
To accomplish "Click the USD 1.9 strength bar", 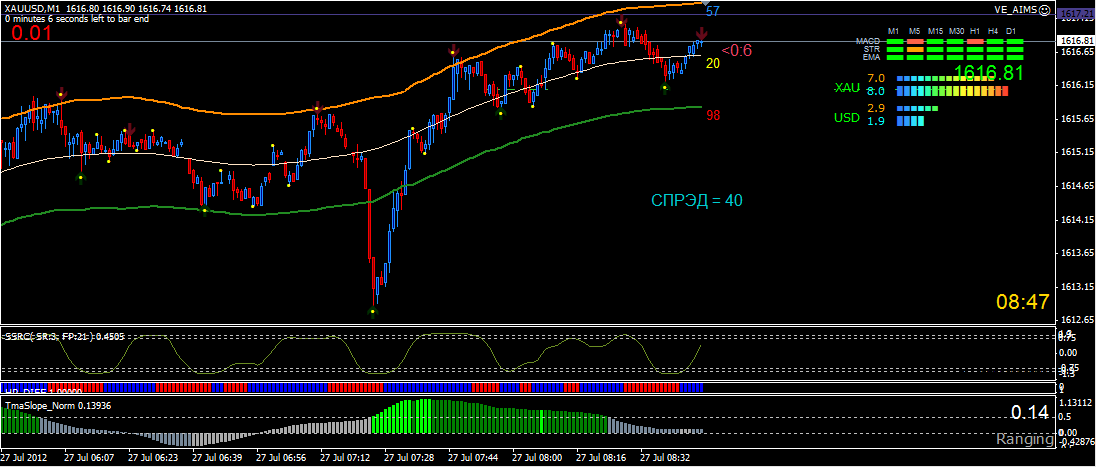I will point(910,122).
